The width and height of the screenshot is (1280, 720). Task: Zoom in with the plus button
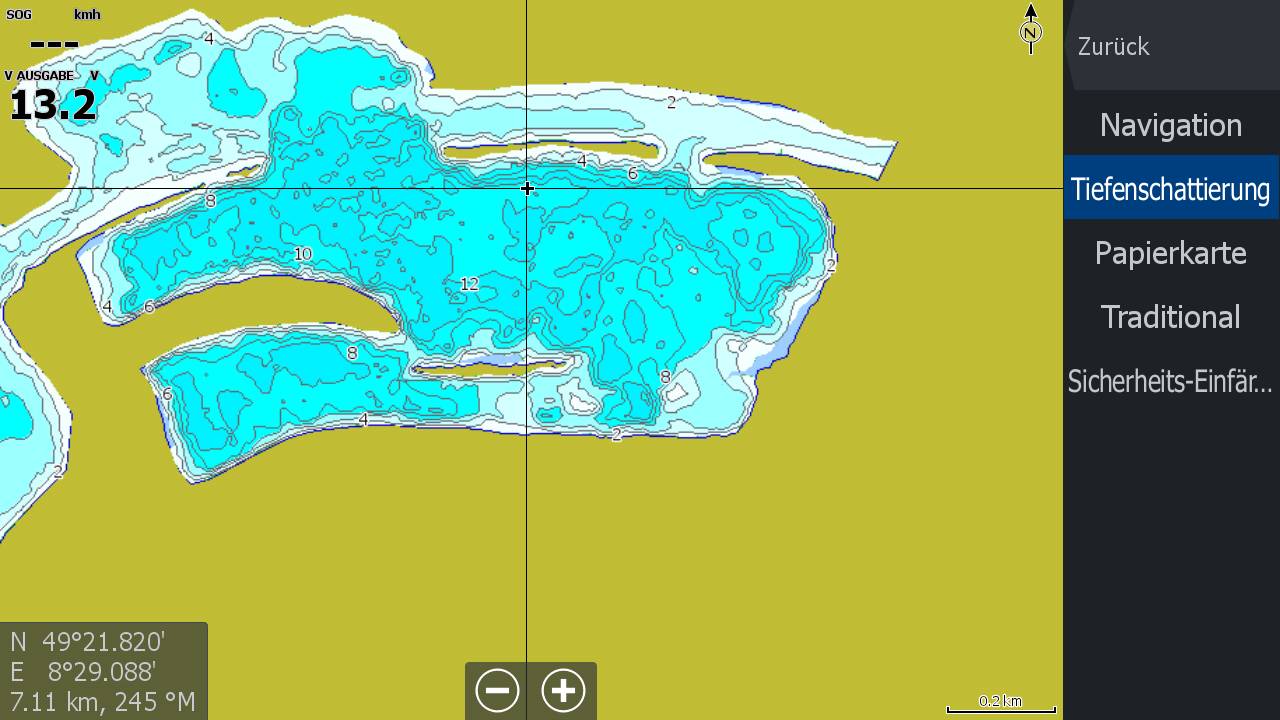[x=563, y=691]
